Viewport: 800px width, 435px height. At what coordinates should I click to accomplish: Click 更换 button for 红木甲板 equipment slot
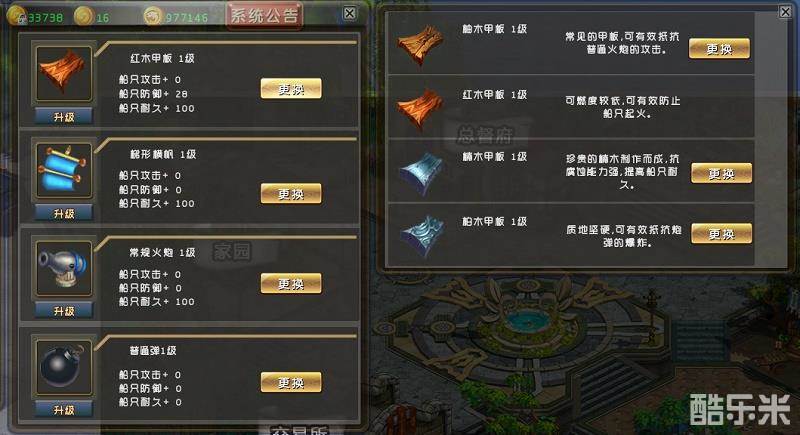(291, 89)
